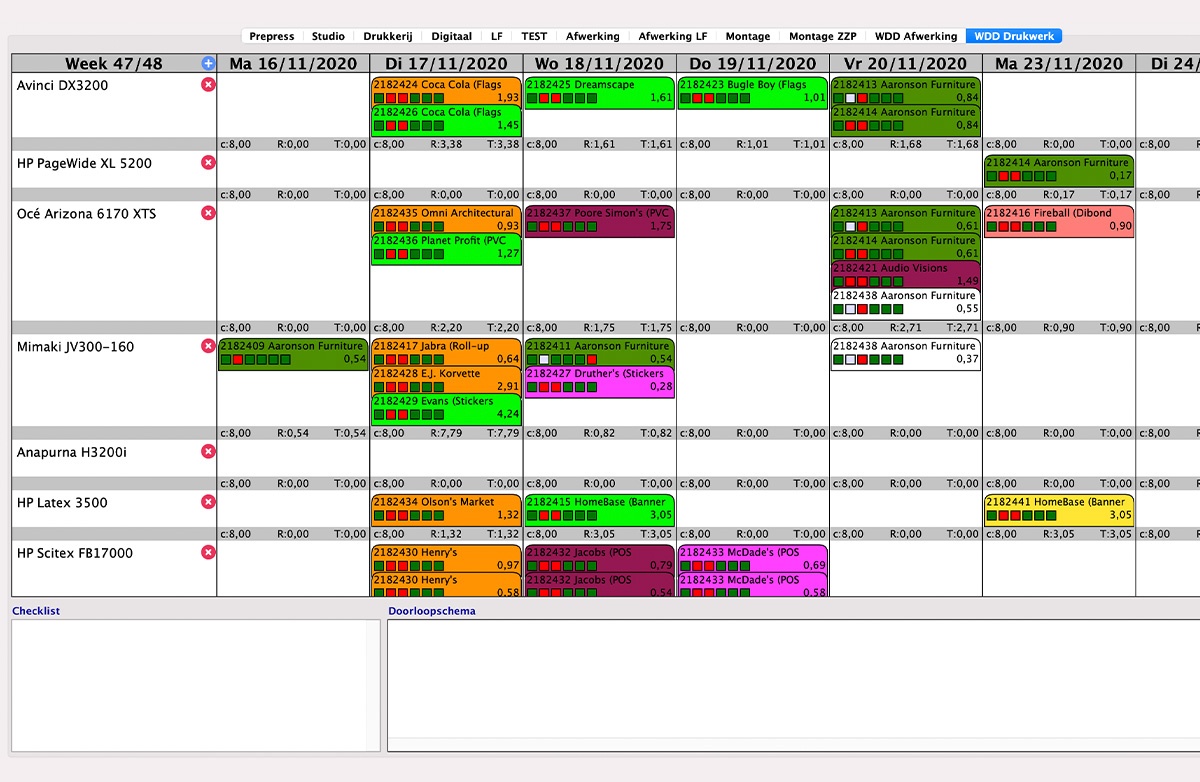
Task: Click the Wo 18/11/2020 column header
Action: (599, 63)
